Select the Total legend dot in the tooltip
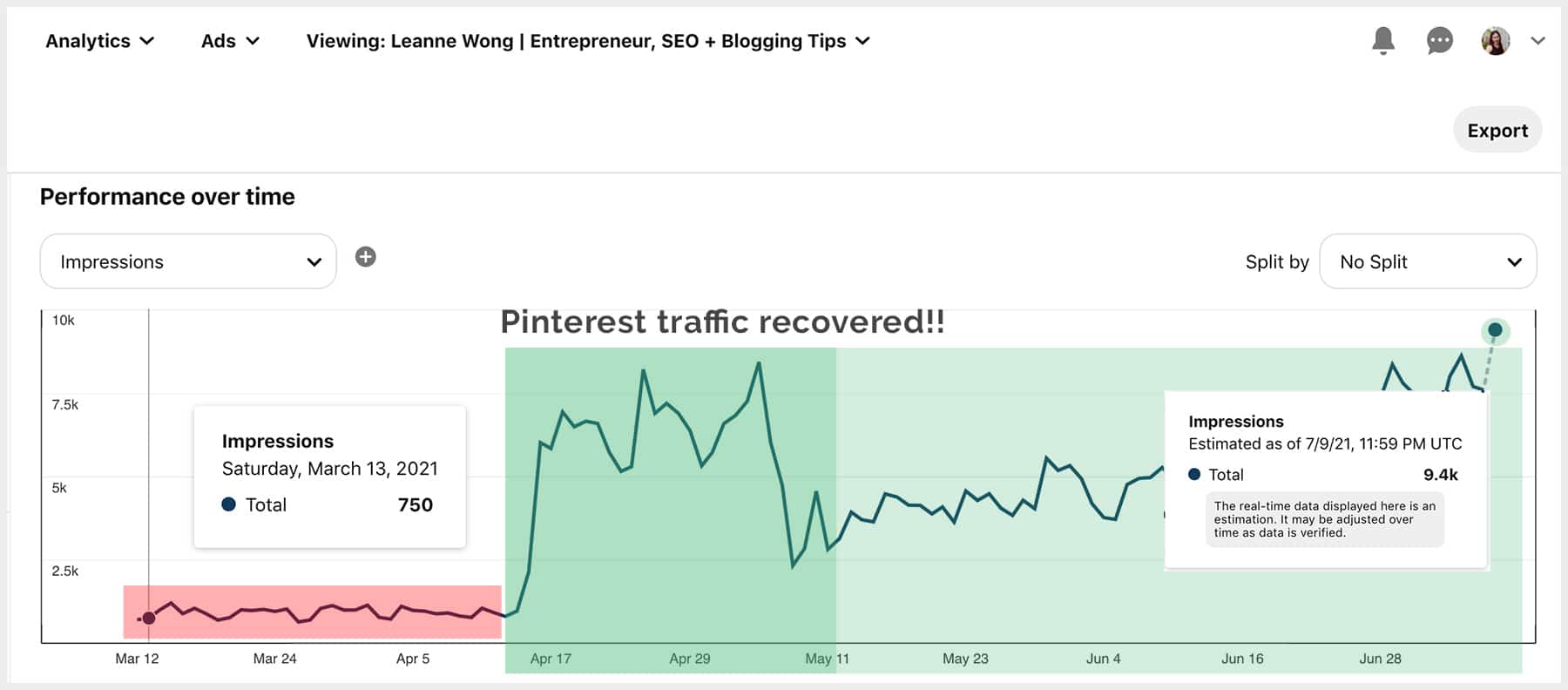 point(229,504)
